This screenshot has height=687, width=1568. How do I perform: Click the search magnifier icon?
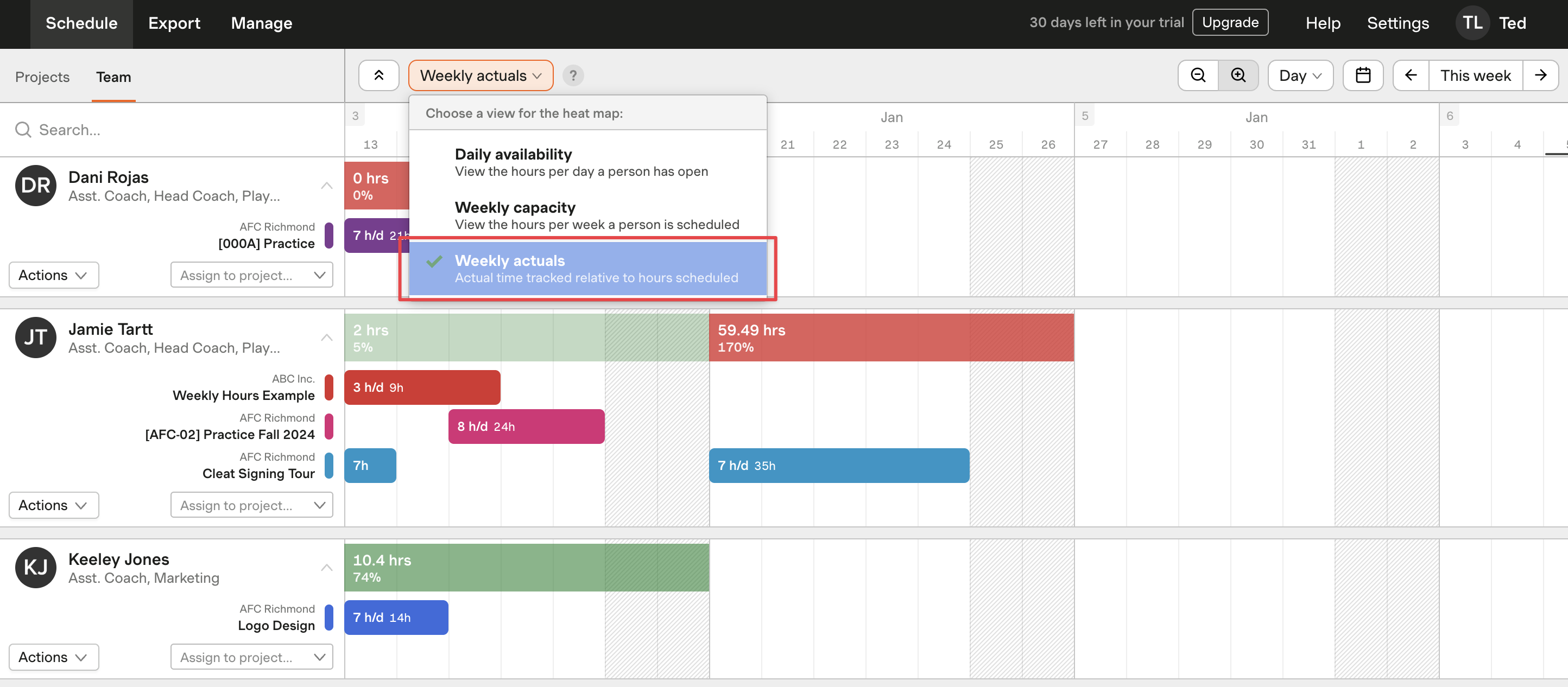coord(23,130)
